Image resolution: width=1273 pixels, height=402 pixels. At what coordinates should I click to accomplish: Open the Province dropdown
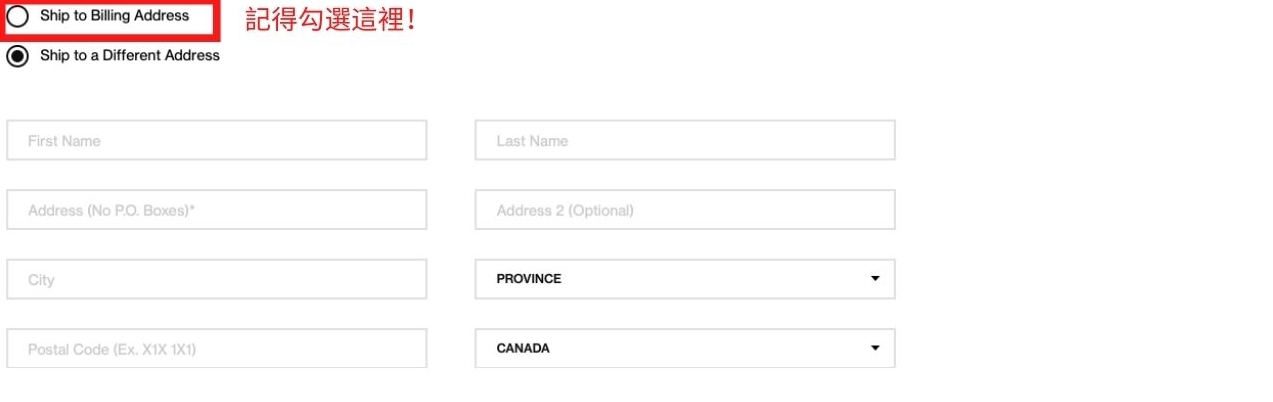point(684,279)
